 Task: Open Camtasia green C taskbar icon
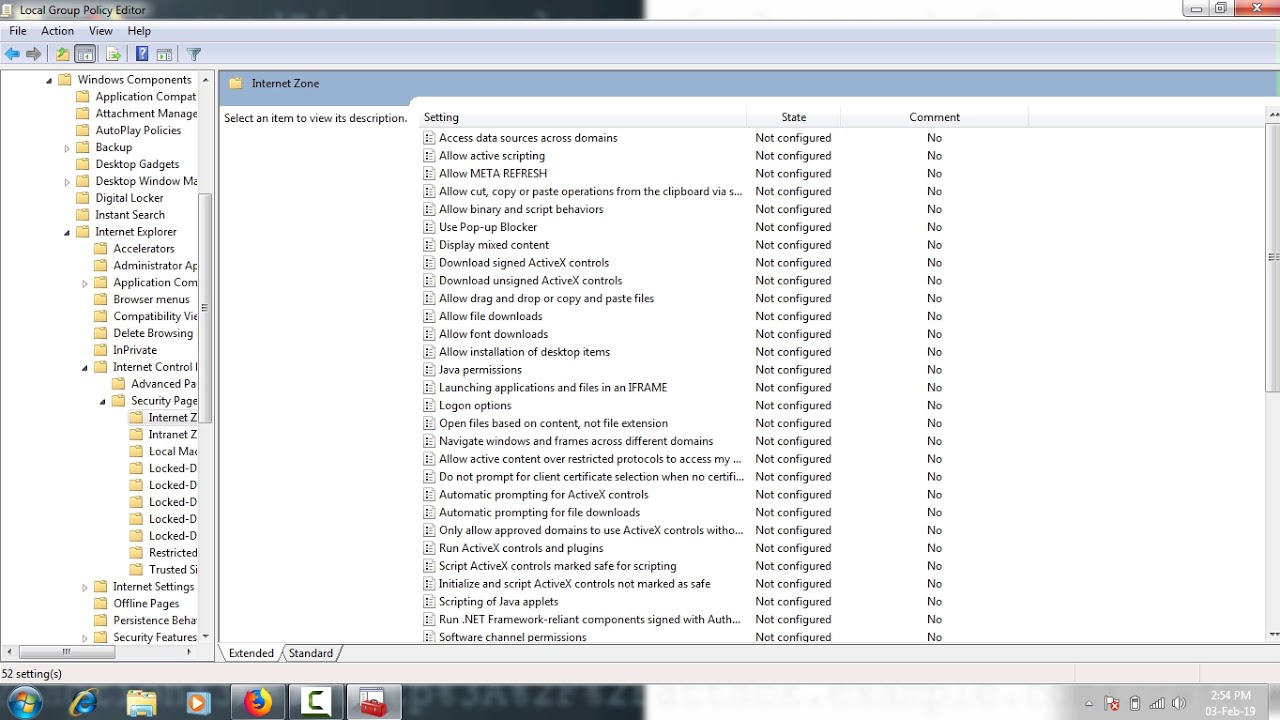coord(316,703)
